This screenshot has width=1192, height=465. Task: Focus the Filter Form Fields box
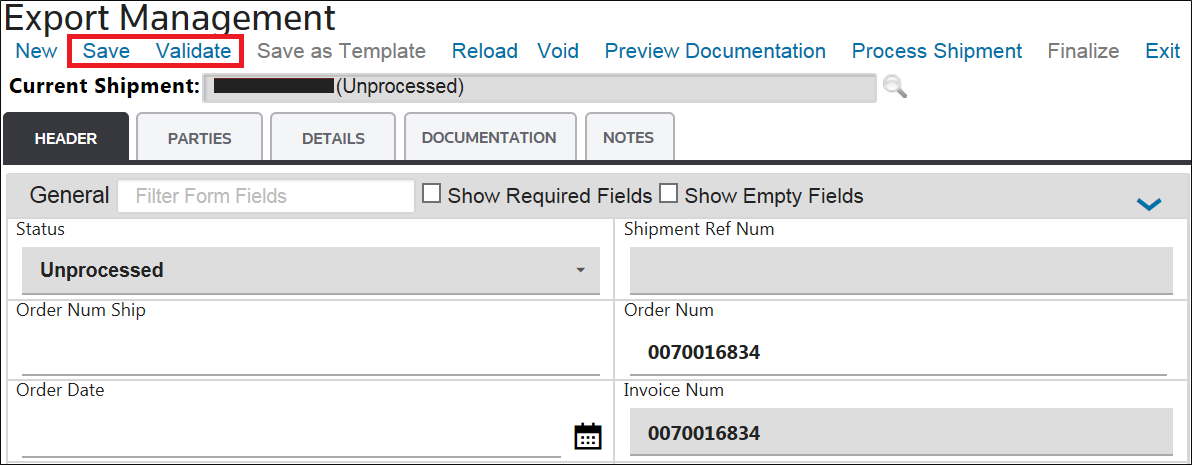coord(265,196)
